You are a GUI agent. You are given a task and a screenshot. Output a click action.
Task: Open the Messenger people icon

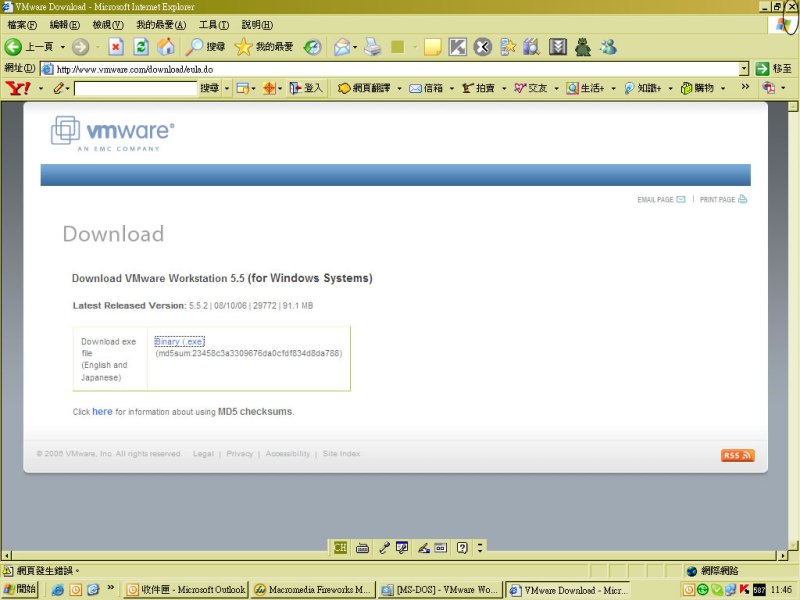point(608,47)
